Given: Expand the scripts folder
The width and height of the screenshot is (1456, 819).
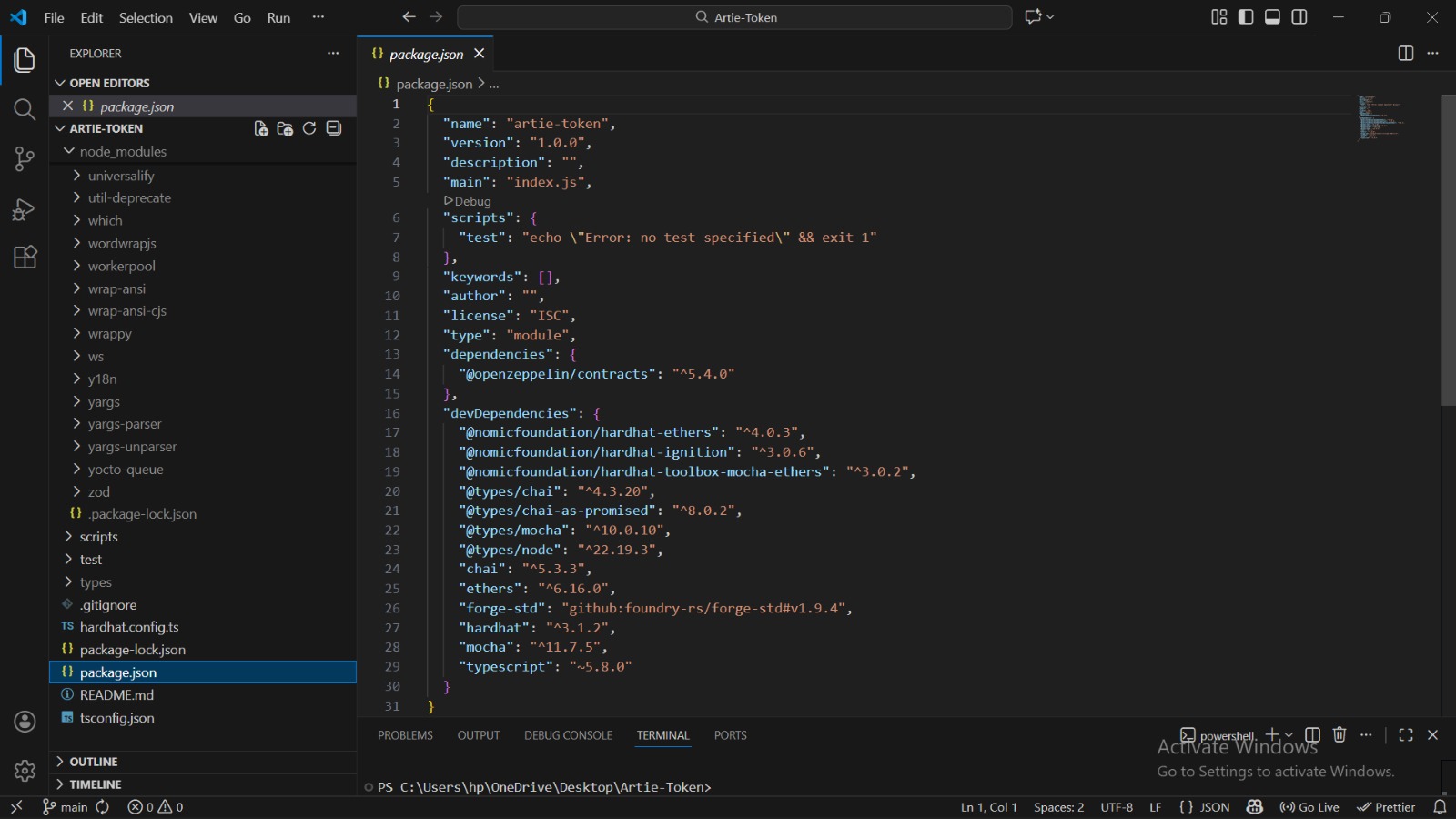Looking at the screenshot, I should click(x=98, y=537).
